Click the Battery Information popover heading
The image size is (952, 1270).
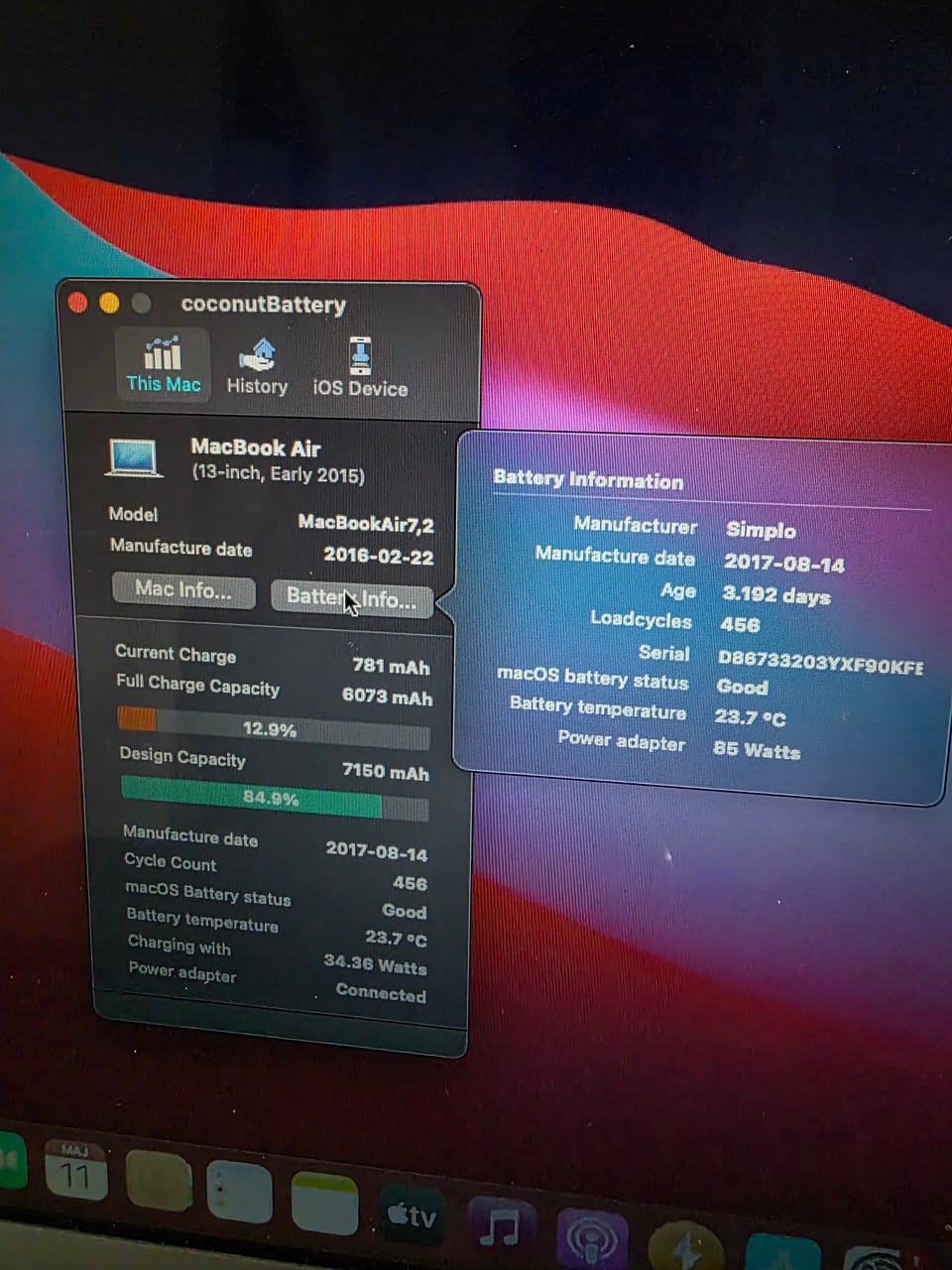588,479
